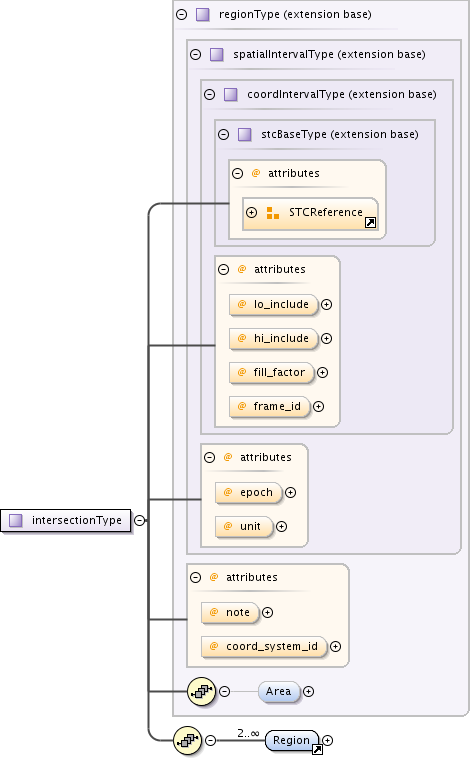This screenshot has width=471, height=760.
Task: Select the lo_include attribute node
Action: (274, 305)
